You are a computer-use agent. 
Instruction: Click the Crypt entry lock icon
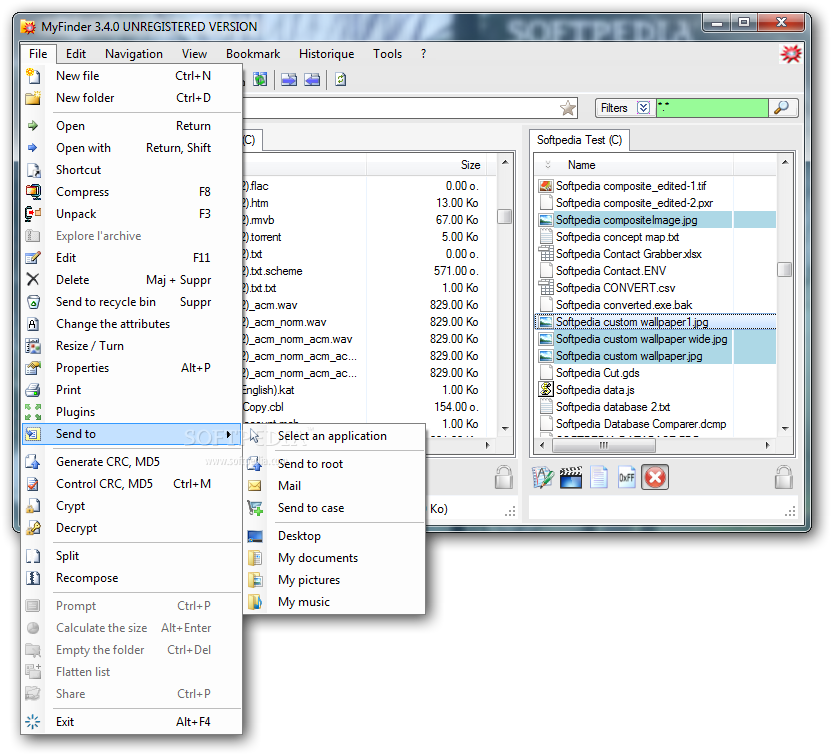coord(33,506)
